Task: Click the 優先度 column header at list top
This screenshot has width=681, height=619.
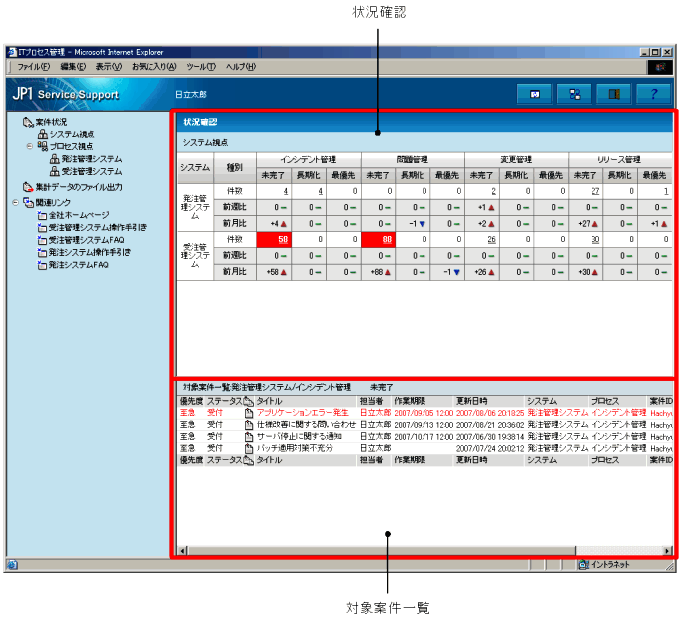Action: [x=192, y=401]
